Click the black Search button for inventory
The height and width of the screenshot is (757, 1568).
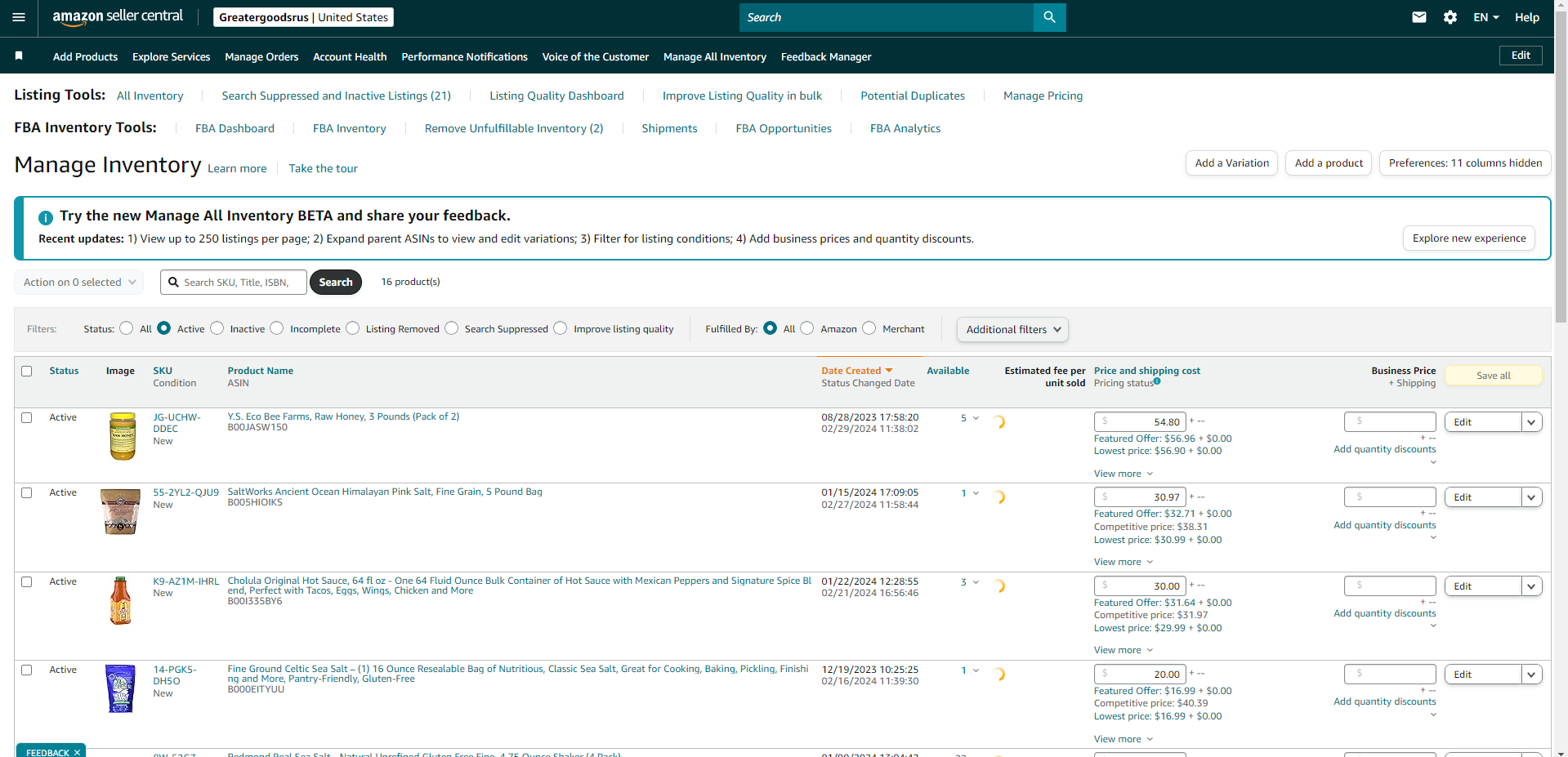coord(336,283)
